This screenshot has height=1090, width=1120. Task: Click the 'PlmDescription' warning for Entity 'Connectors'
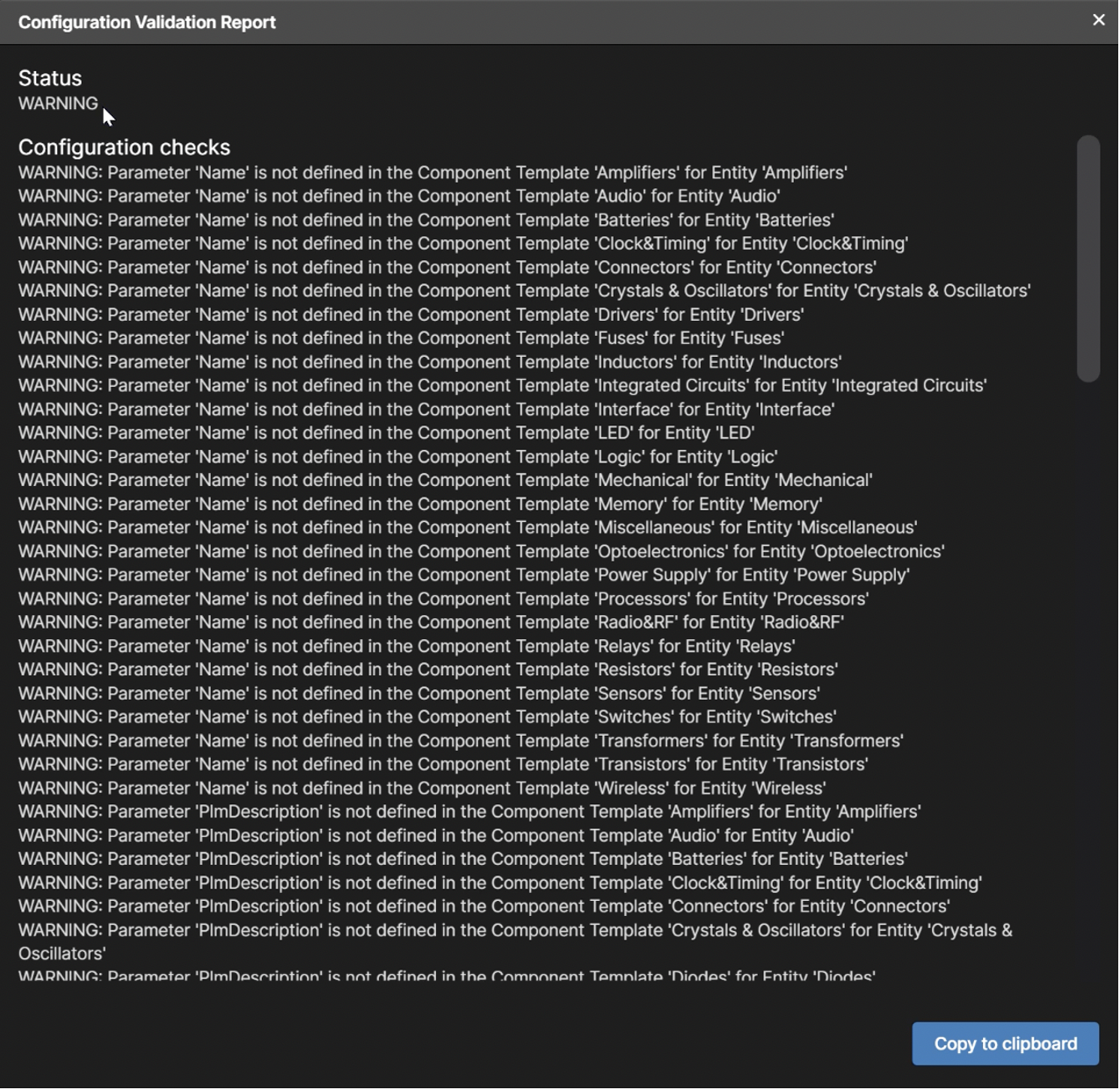click(485, 907)
